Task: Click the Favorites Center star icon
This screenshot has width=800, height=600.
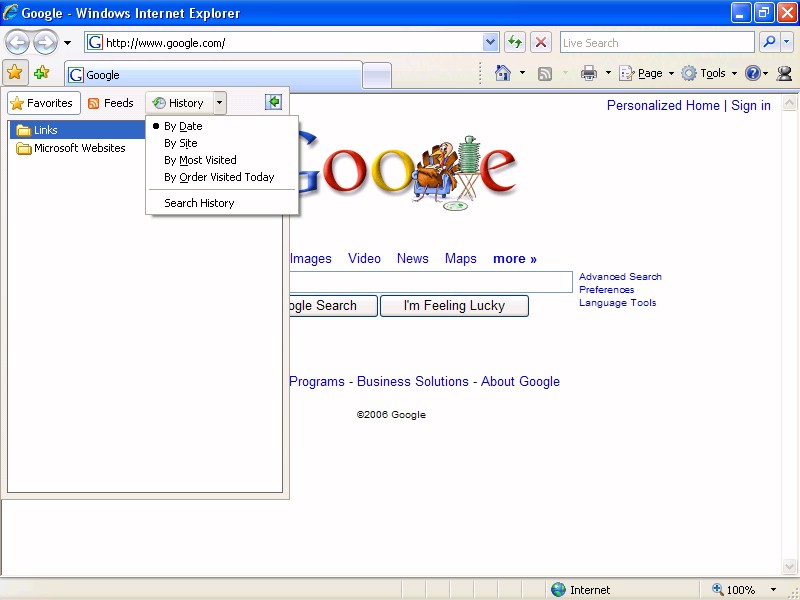Action: pyautogui.click(x=15, y=72)
